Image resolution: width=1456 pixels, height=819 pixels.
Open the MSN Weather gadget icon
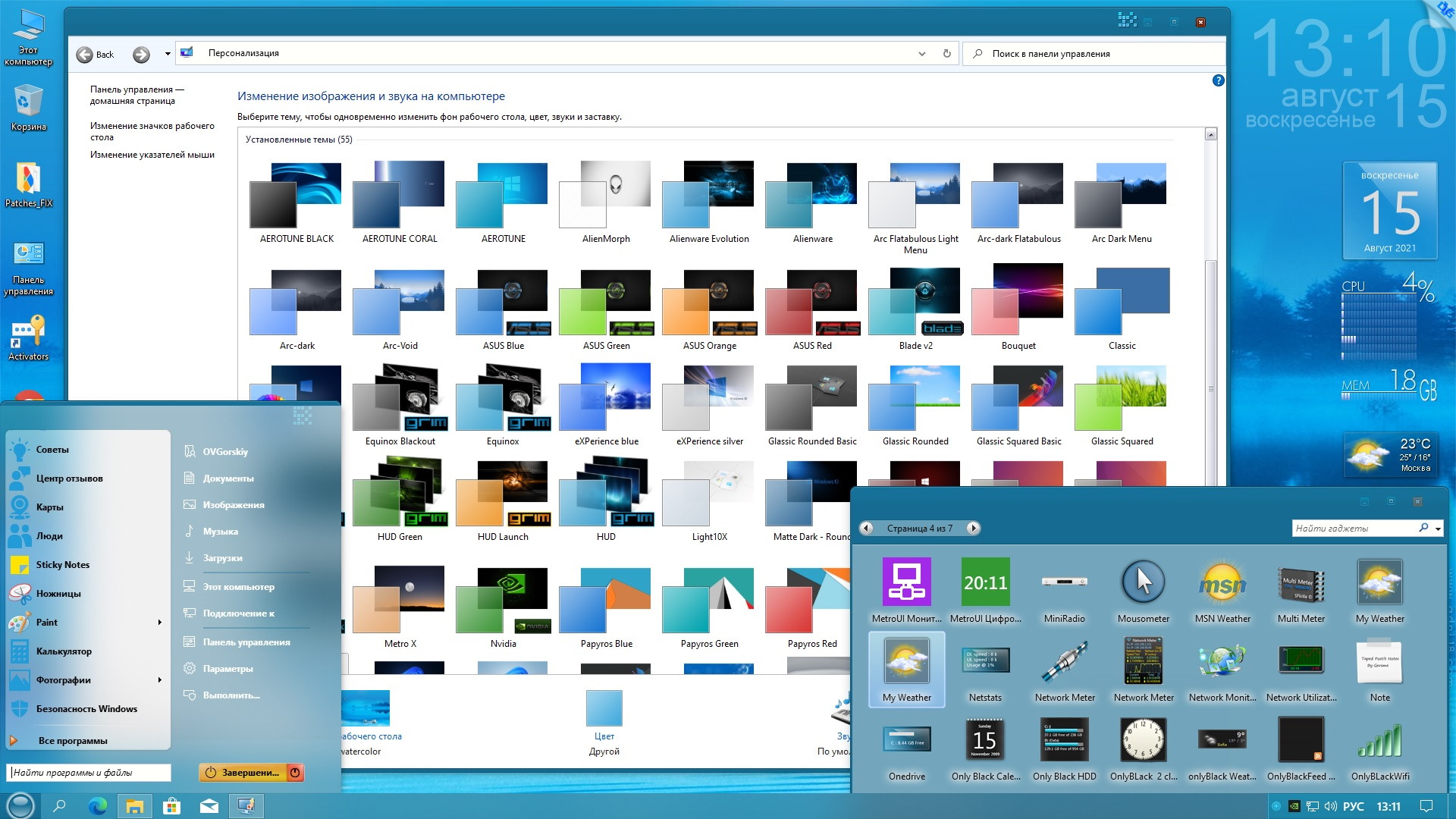(x=1222, y=582)
